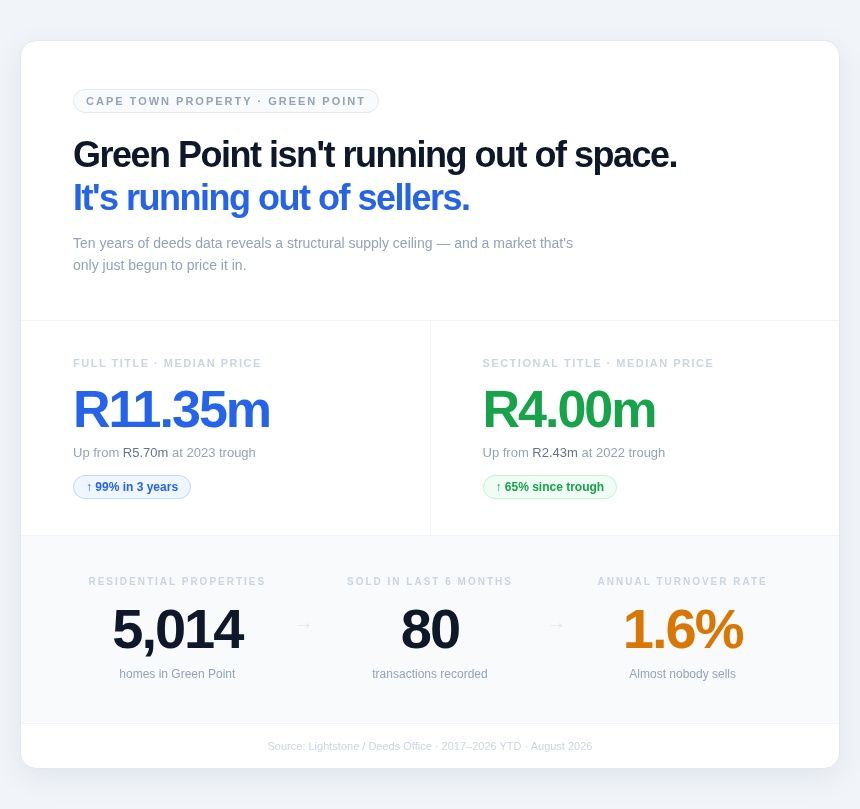Click the blue line "It's running out of sellers."
The height and width of the screenshot is (809, 860).
(271, 197)
